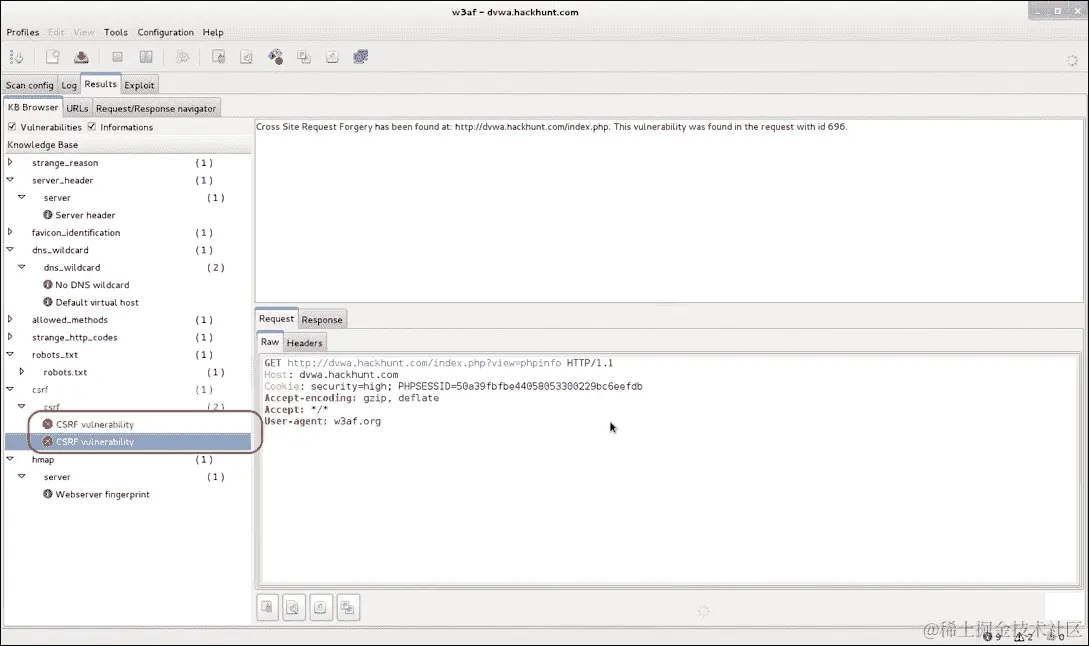Select the 'favicon_identification' row label
Screen dimensions: 1089x646
point(76,232)
